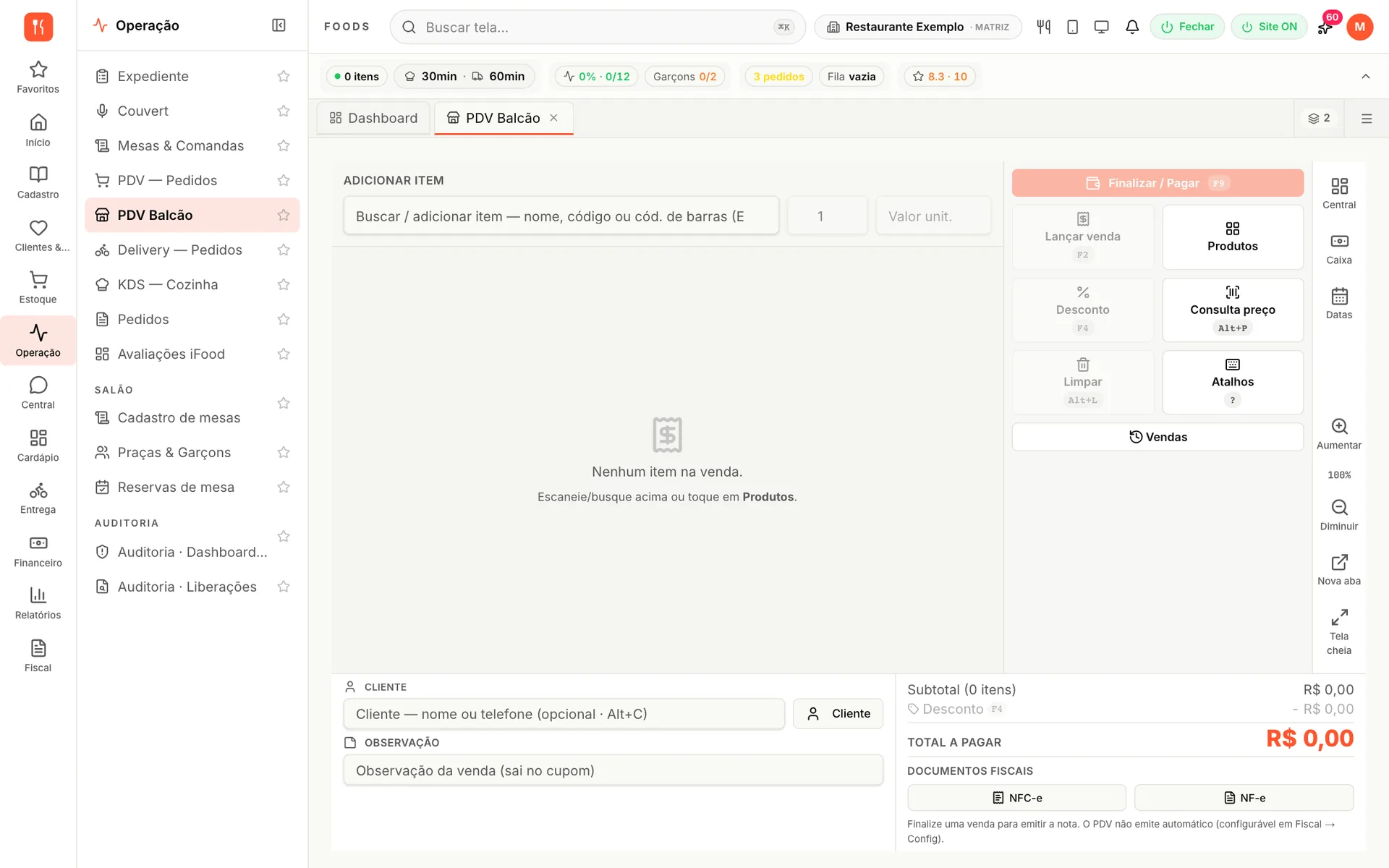Screen dimensions: 1389x868
Task: Open Cardápio in the left rail
Action: click(x=38, y=446)
